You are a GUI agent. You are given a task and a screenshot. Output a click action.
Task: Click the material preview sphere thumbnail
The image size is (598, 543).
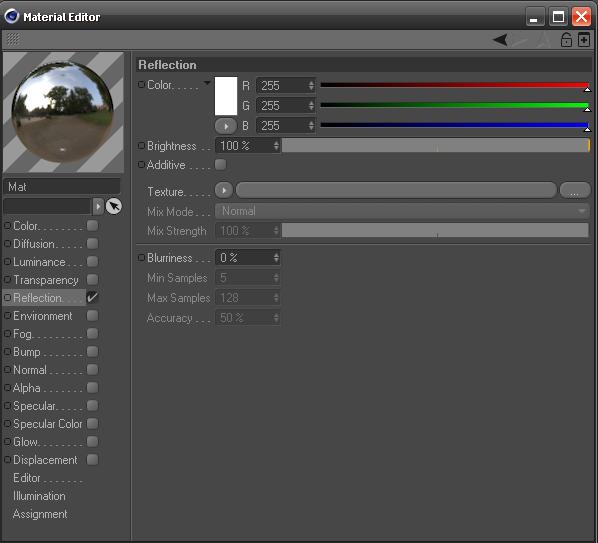point(63,112)
